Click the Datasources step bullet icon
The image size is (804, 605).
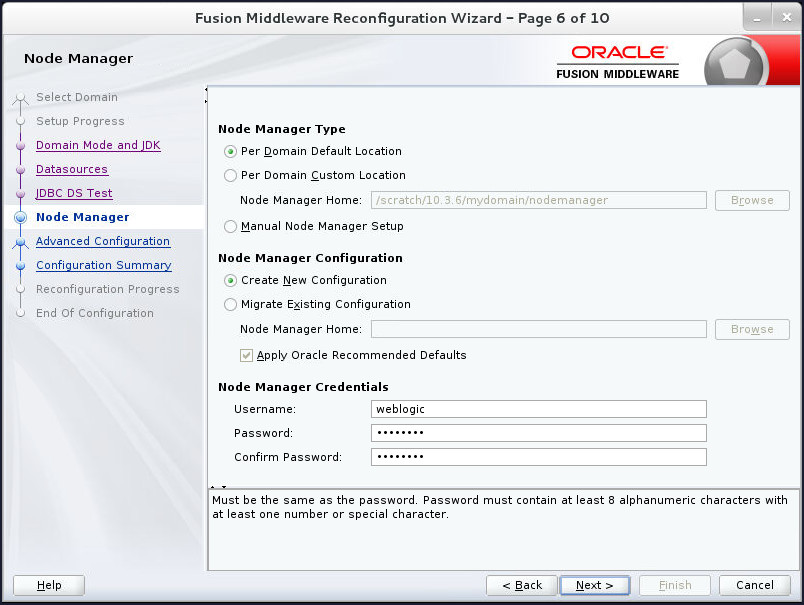[21, 170]
